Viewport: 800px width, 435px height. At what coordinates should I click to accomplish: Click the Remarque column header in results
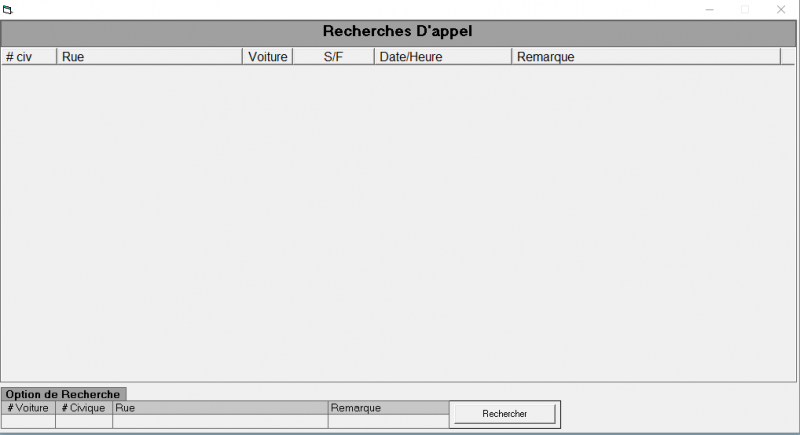point(646,57)
